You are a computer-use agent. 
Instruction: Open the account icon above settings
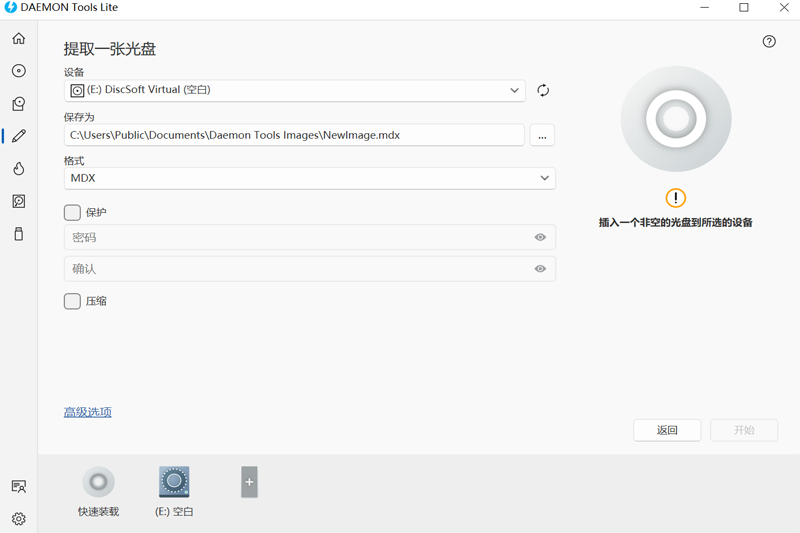click(19, 487)
